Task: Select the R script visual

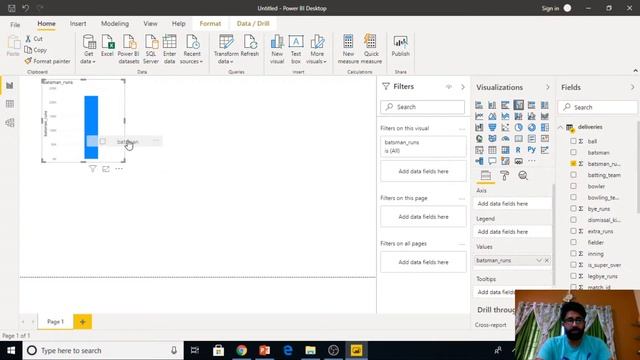Action: pyautogui.click(x=518, y=150)
